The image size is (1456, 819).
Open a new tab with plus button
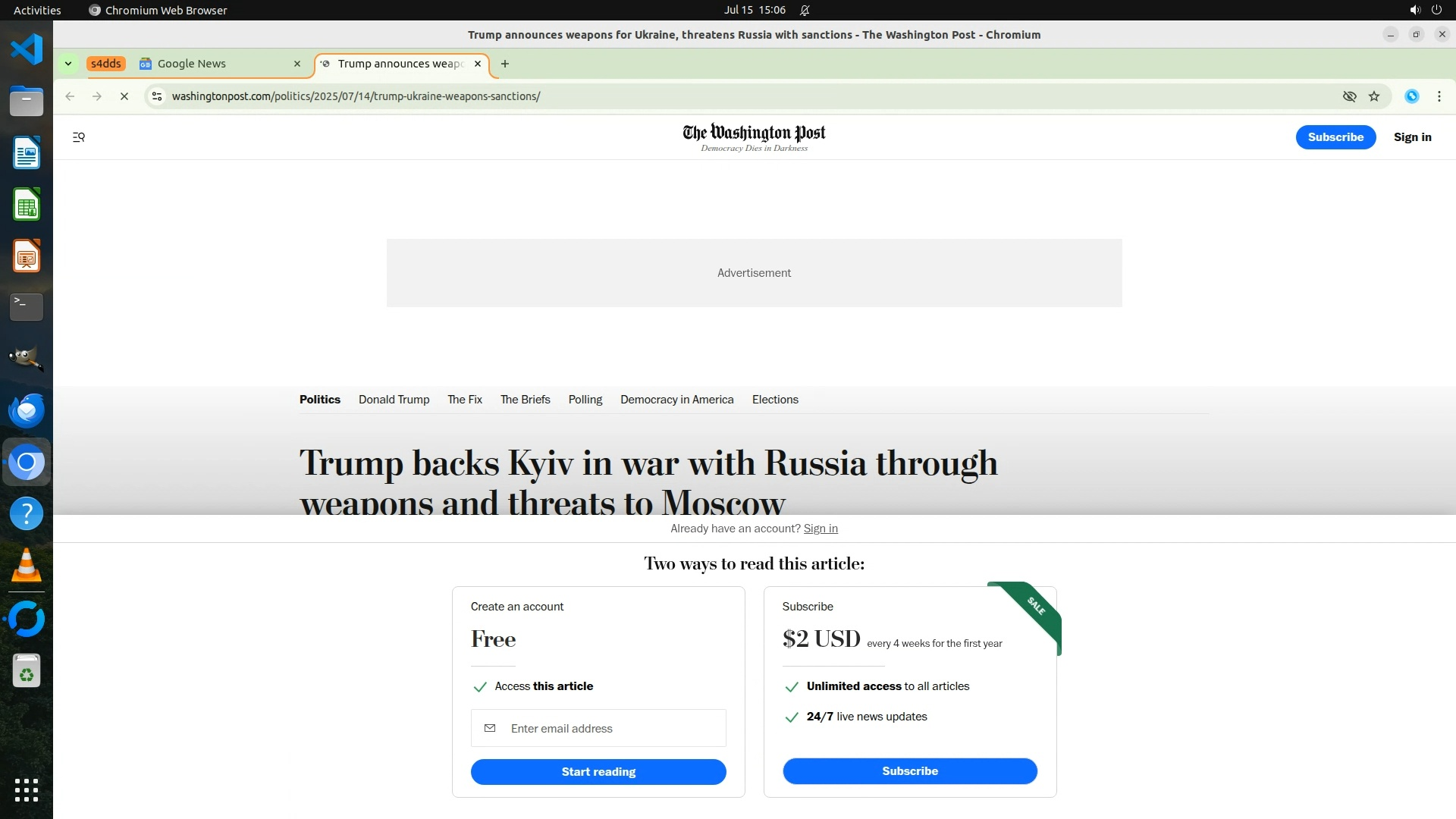point(505,64)
